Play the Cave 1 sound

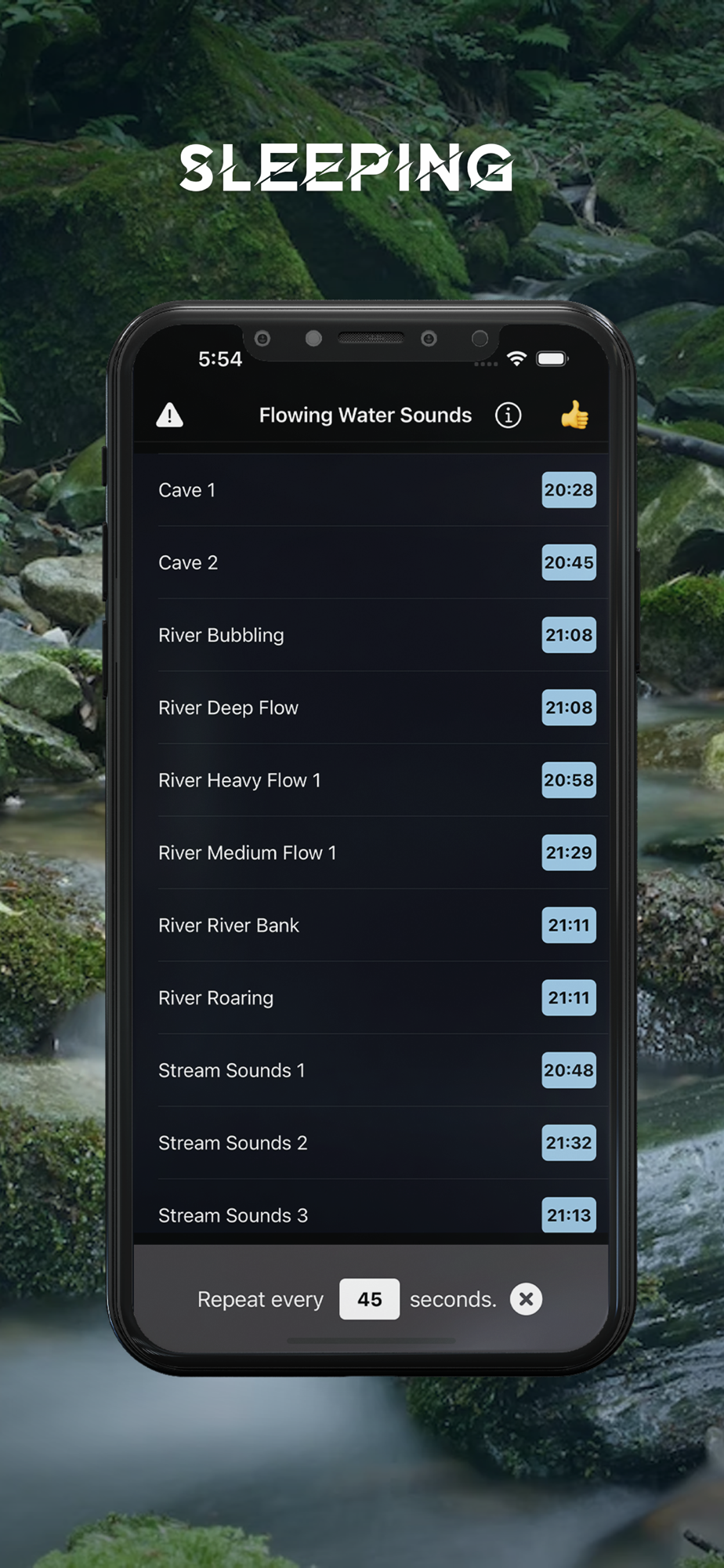[371, 490]
